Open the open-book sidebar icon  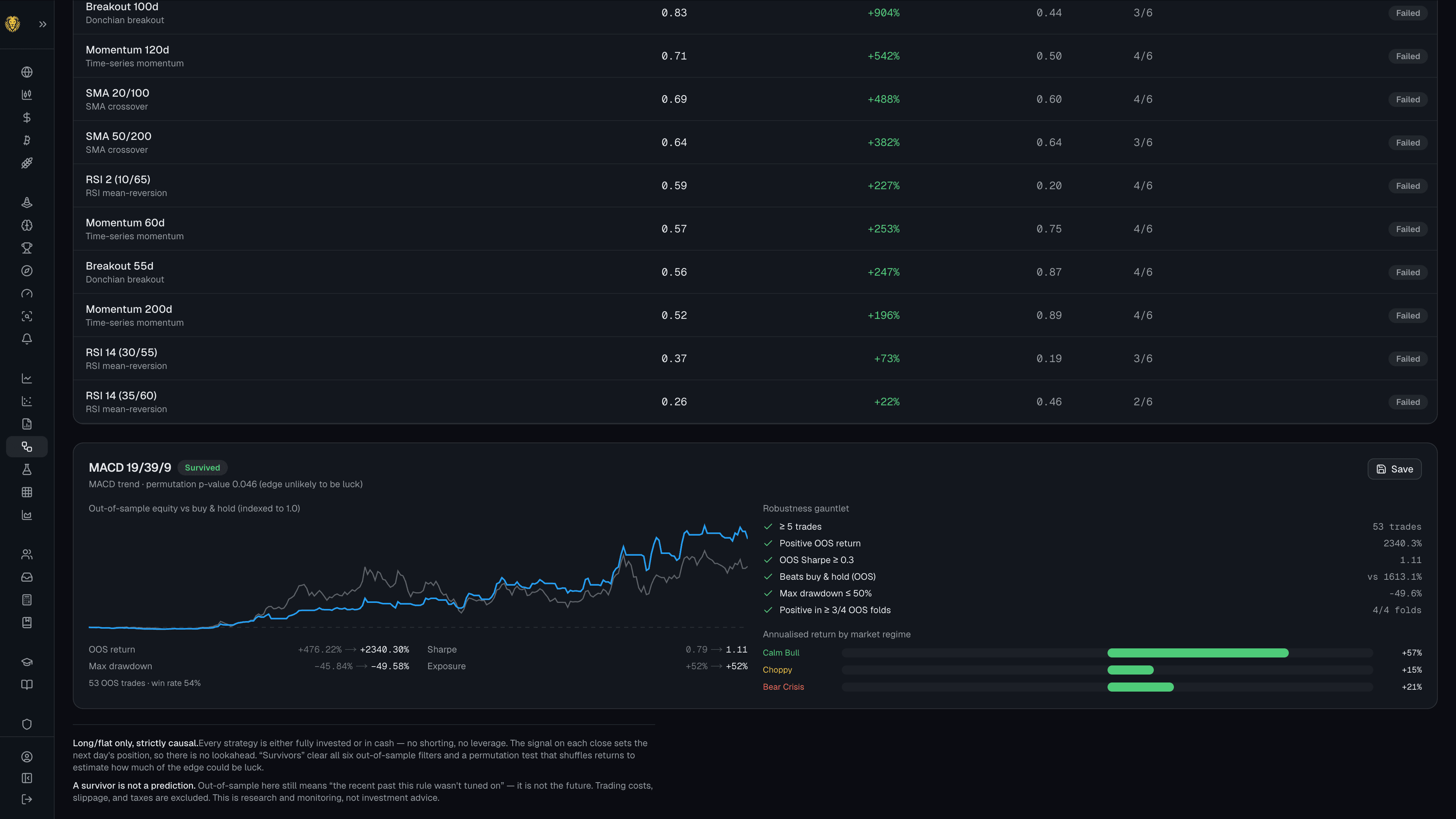pos(27,684)
